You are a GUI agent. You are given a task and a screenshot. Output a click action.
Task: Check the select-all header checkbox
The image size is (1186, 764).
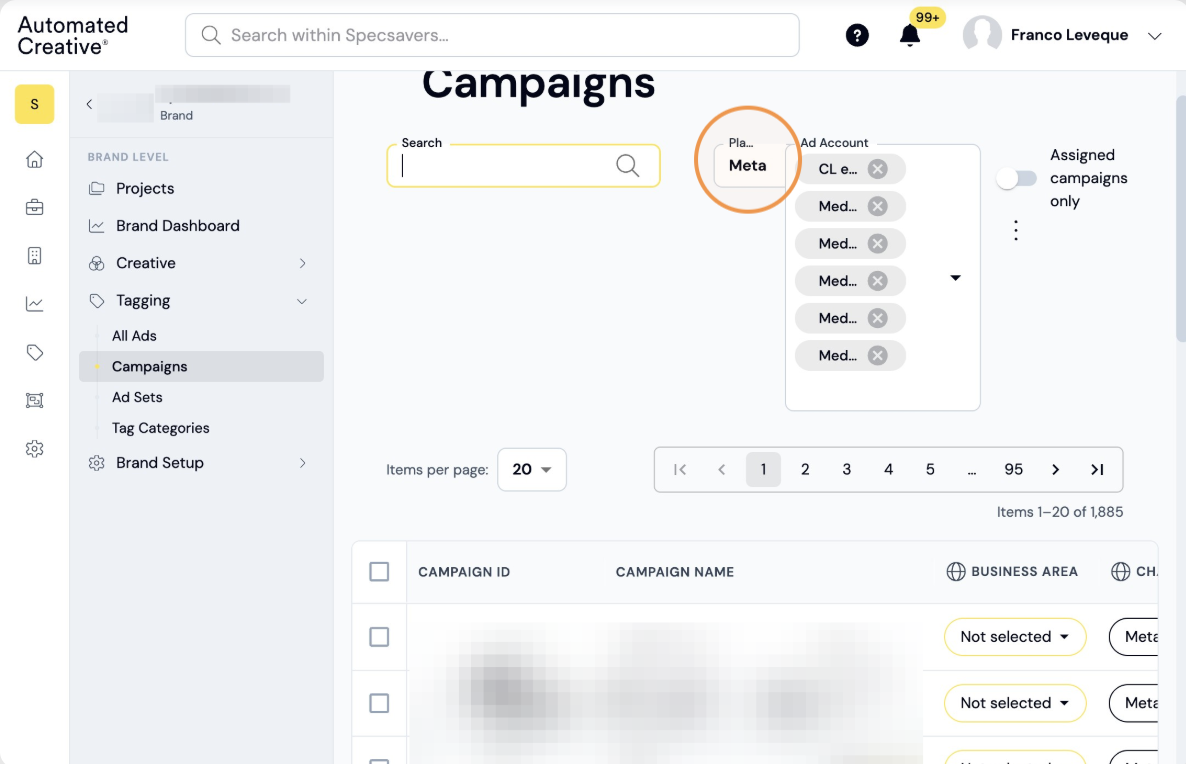tap(379, 572)
